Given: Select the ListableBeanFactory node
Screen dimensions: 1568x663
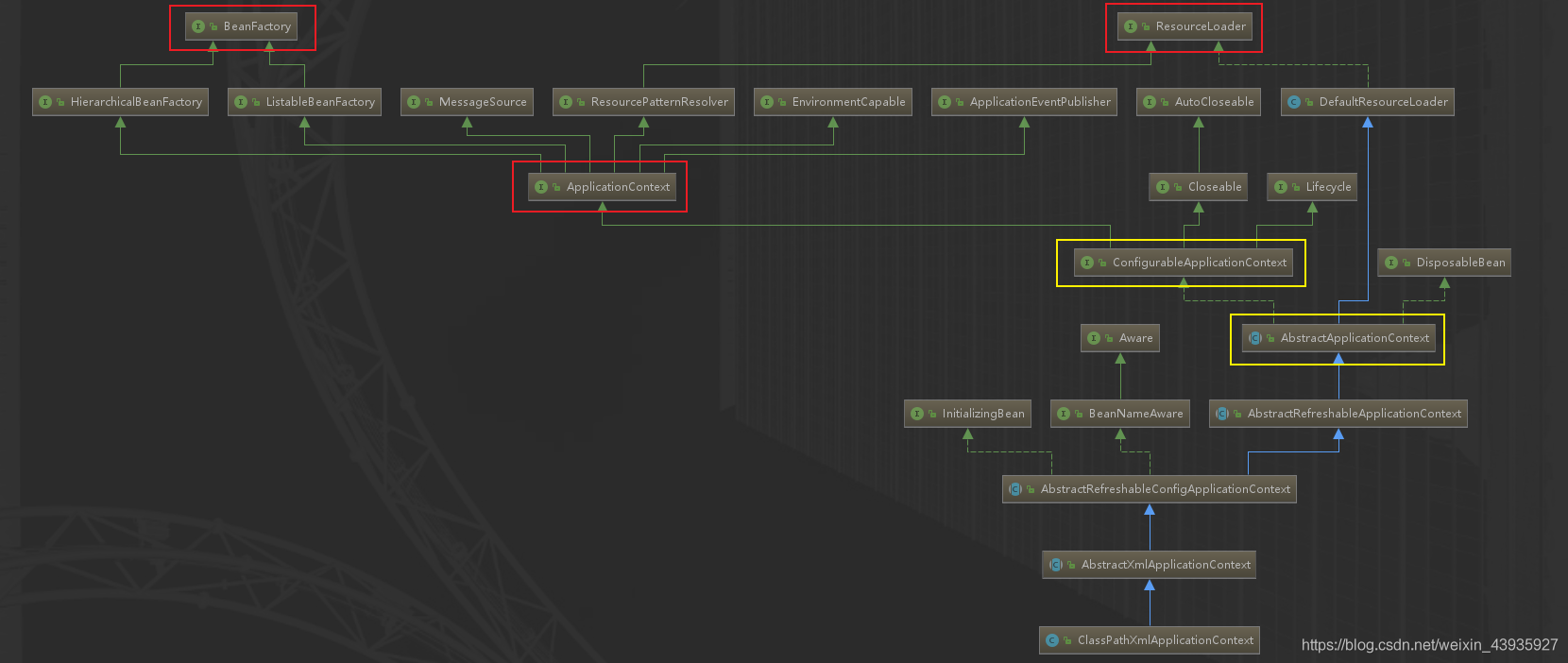Looking at the screenshot, I should click(304, 102).
